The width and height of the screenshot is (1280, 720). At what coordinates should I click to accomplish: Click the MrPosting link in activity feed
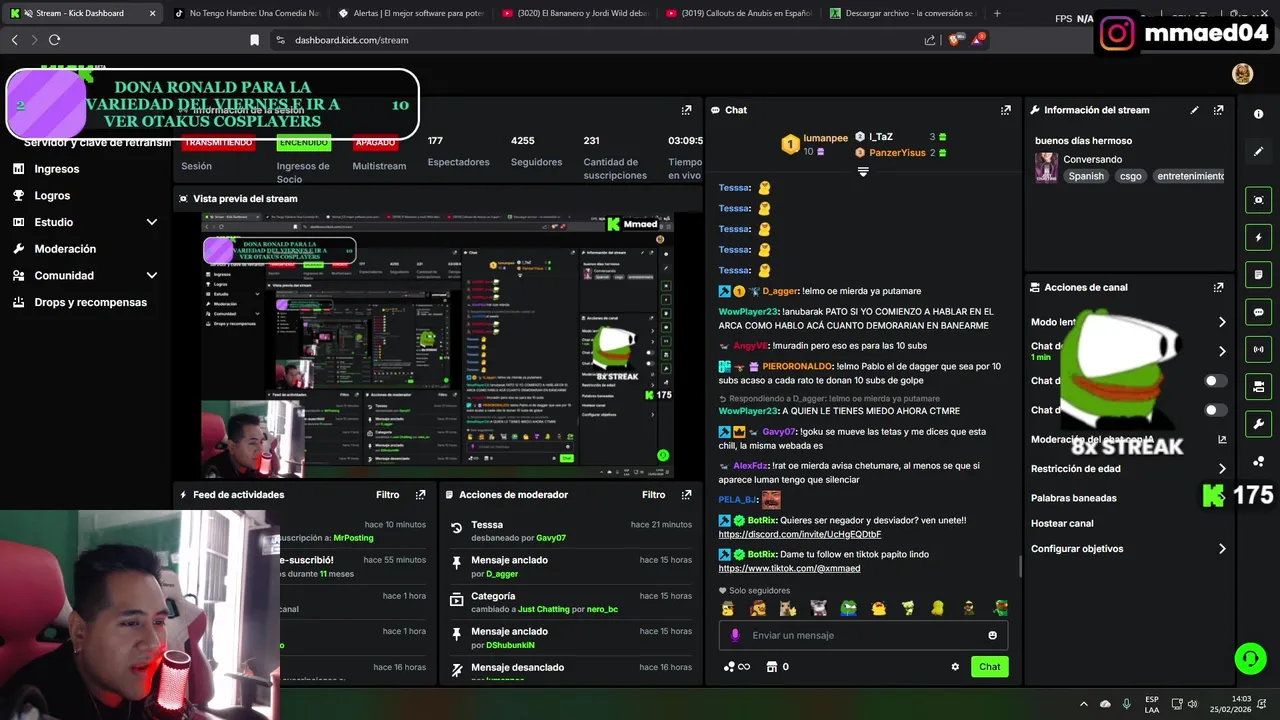[x=353, y=538]
